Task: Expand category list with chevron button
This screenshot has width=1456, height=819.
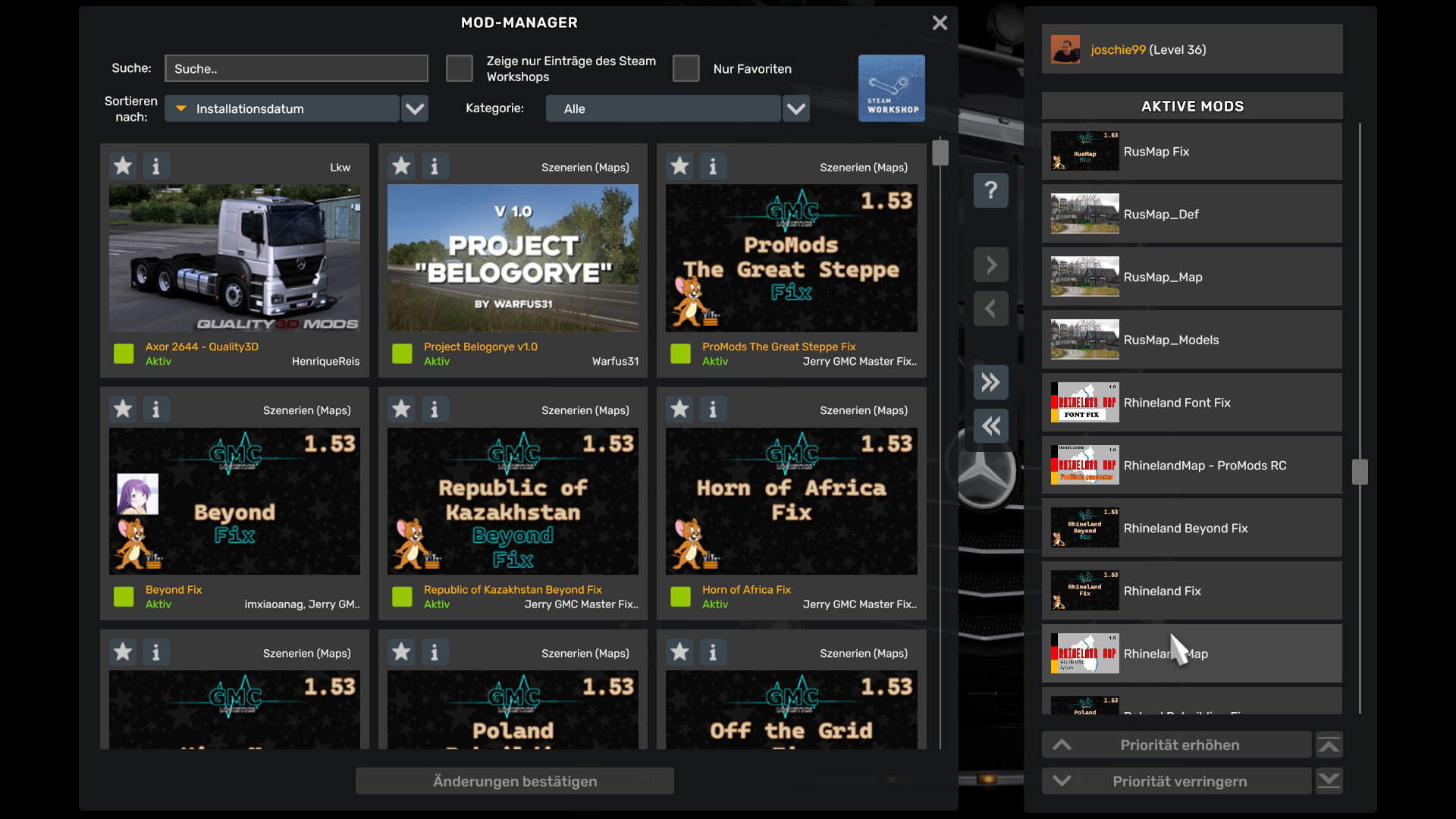Action: point(796,108)
